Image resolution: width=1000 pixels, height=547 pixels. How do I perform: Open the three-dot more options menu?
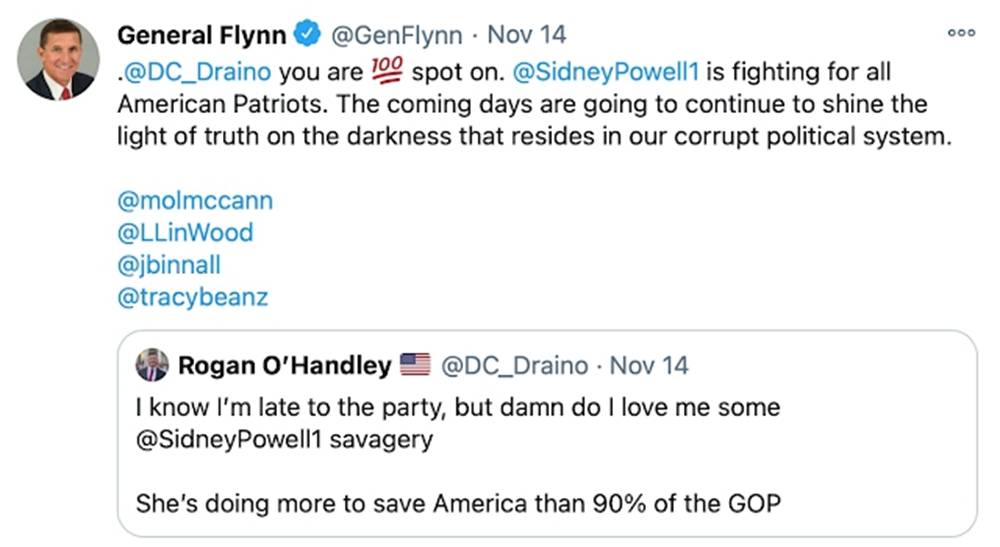tap(961, 32)
